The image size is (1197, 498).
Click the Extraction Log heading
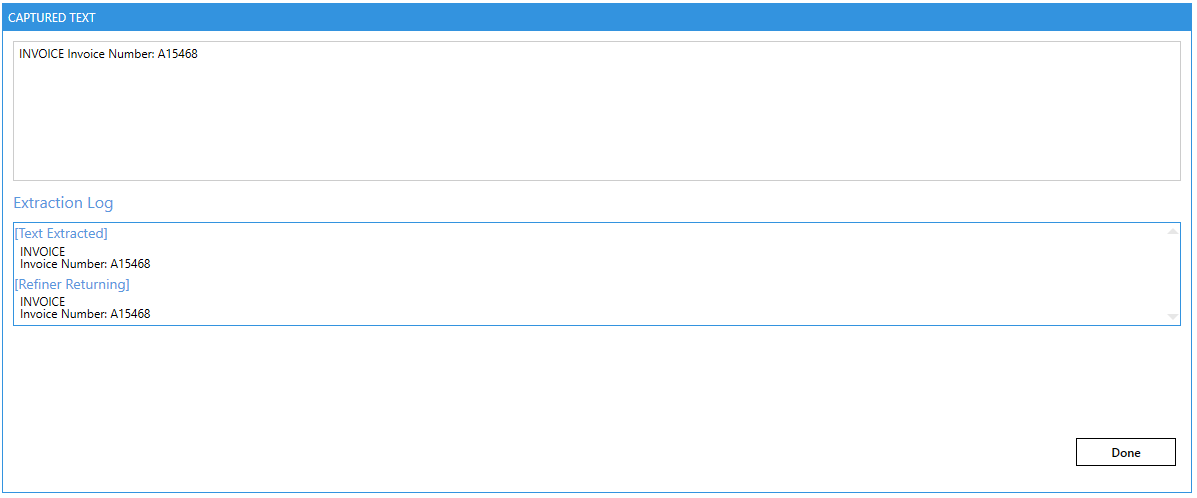(x=63, y=203)
